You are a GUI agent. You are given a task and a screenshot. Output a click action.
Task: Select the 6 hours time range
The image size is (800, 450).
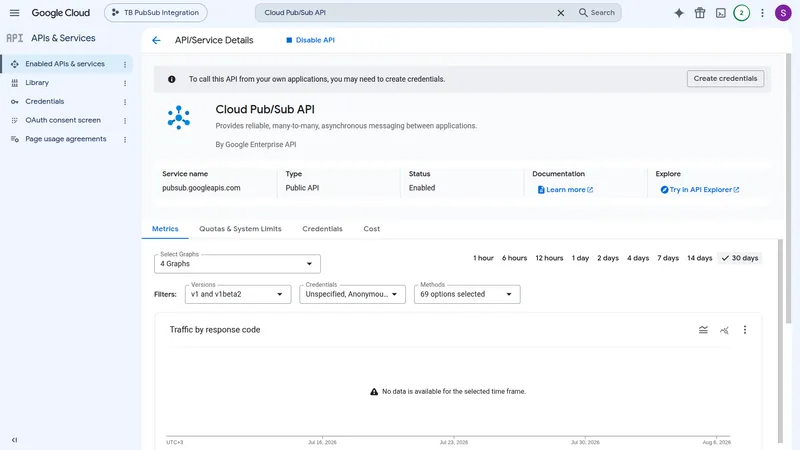click(x=514, y=258)
